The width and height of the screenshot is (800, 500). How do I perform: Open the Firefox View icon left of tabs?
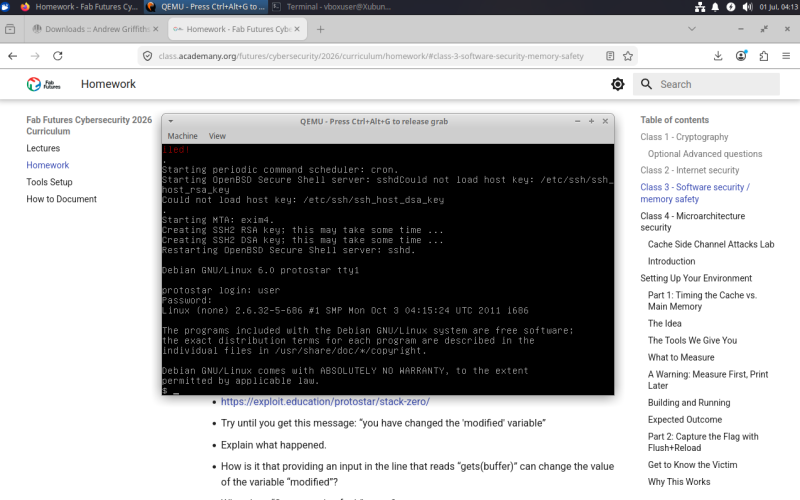click(10, 29)
